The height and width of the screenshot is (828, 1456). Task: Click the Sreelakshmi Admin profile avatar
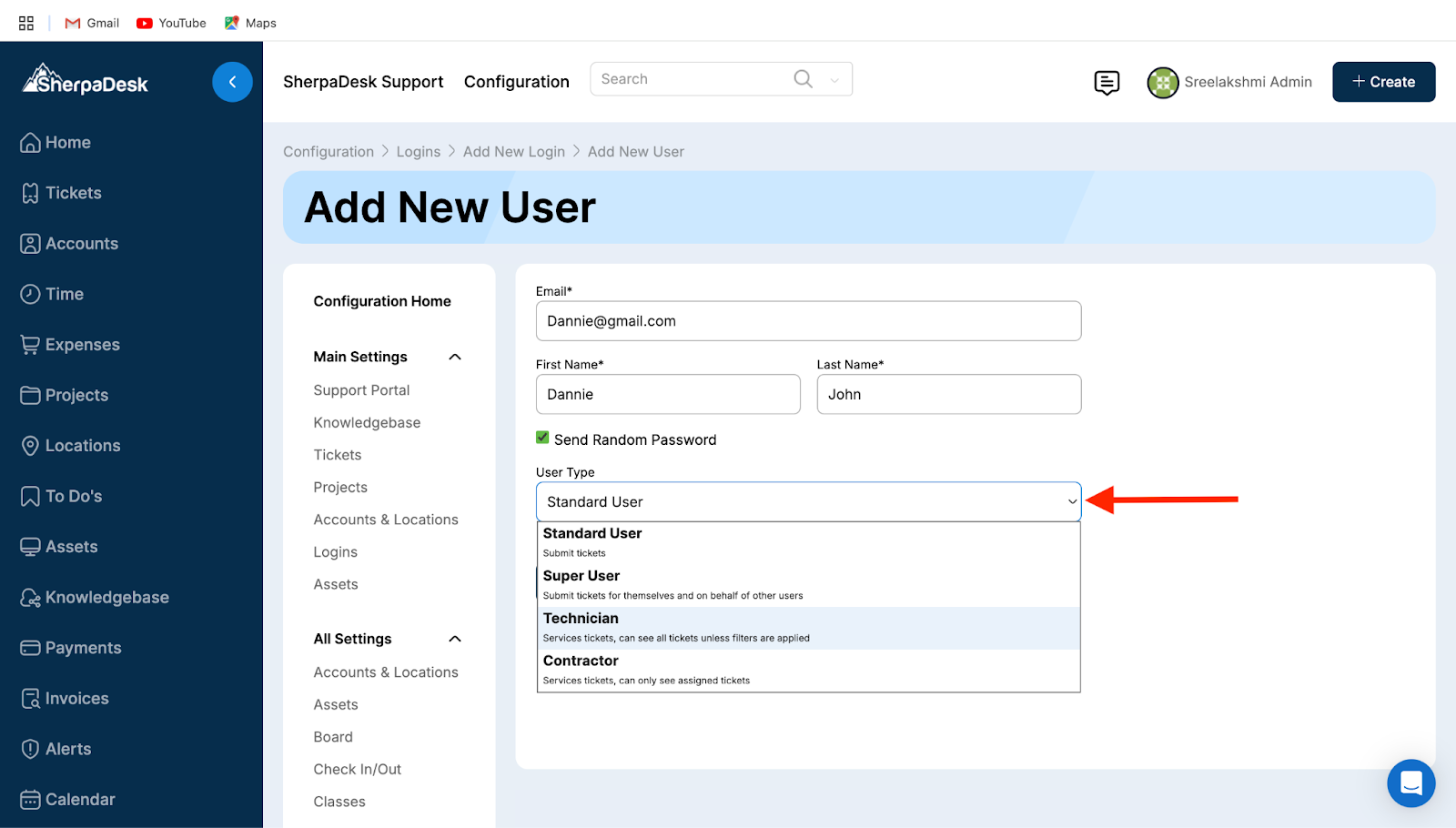[1163, 83]
